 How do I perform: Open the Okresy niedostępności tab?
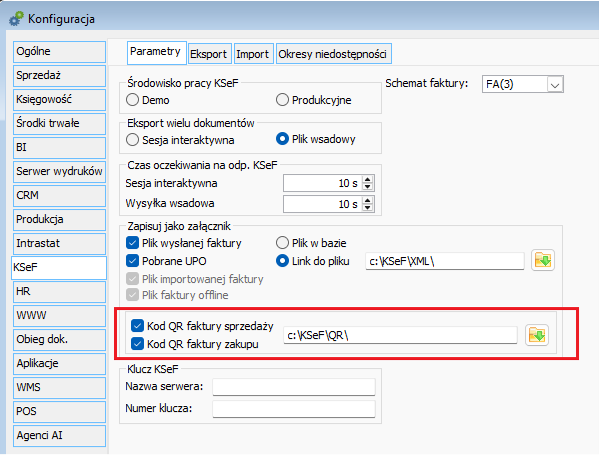(x=333, y=54)
